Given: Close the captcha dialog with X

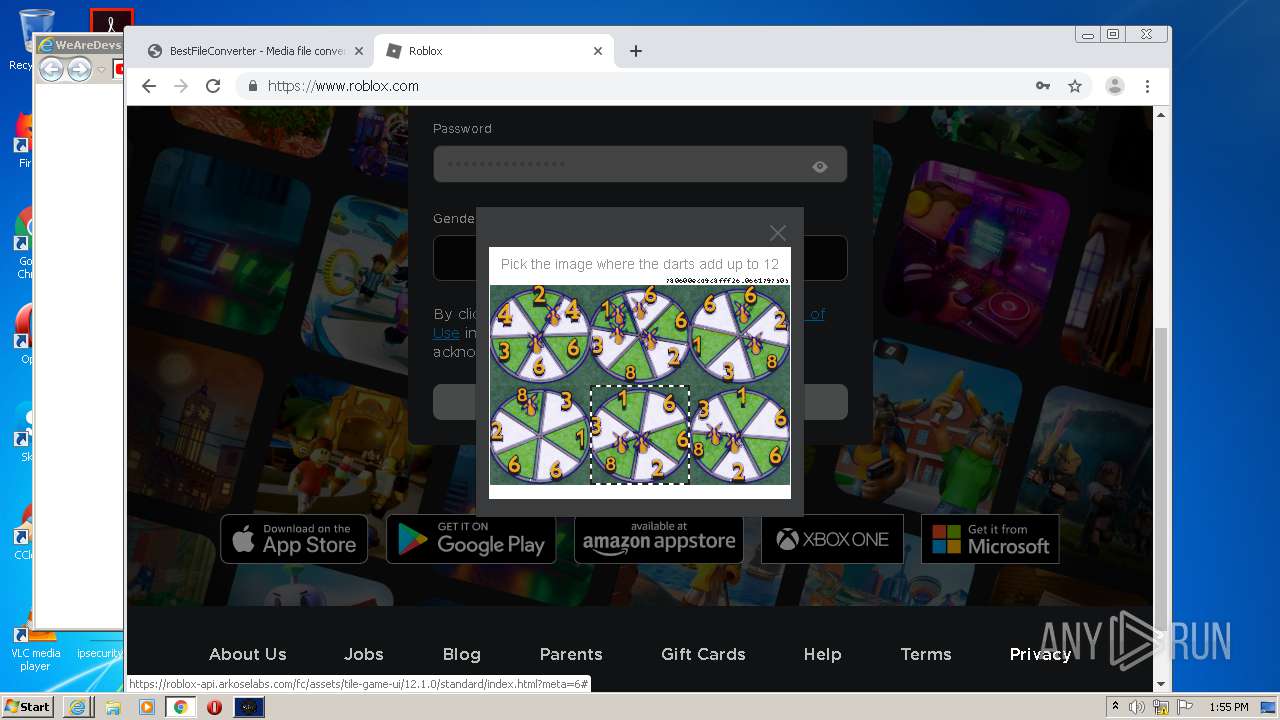Looking at the screenshot, I should tap(778, 233).
